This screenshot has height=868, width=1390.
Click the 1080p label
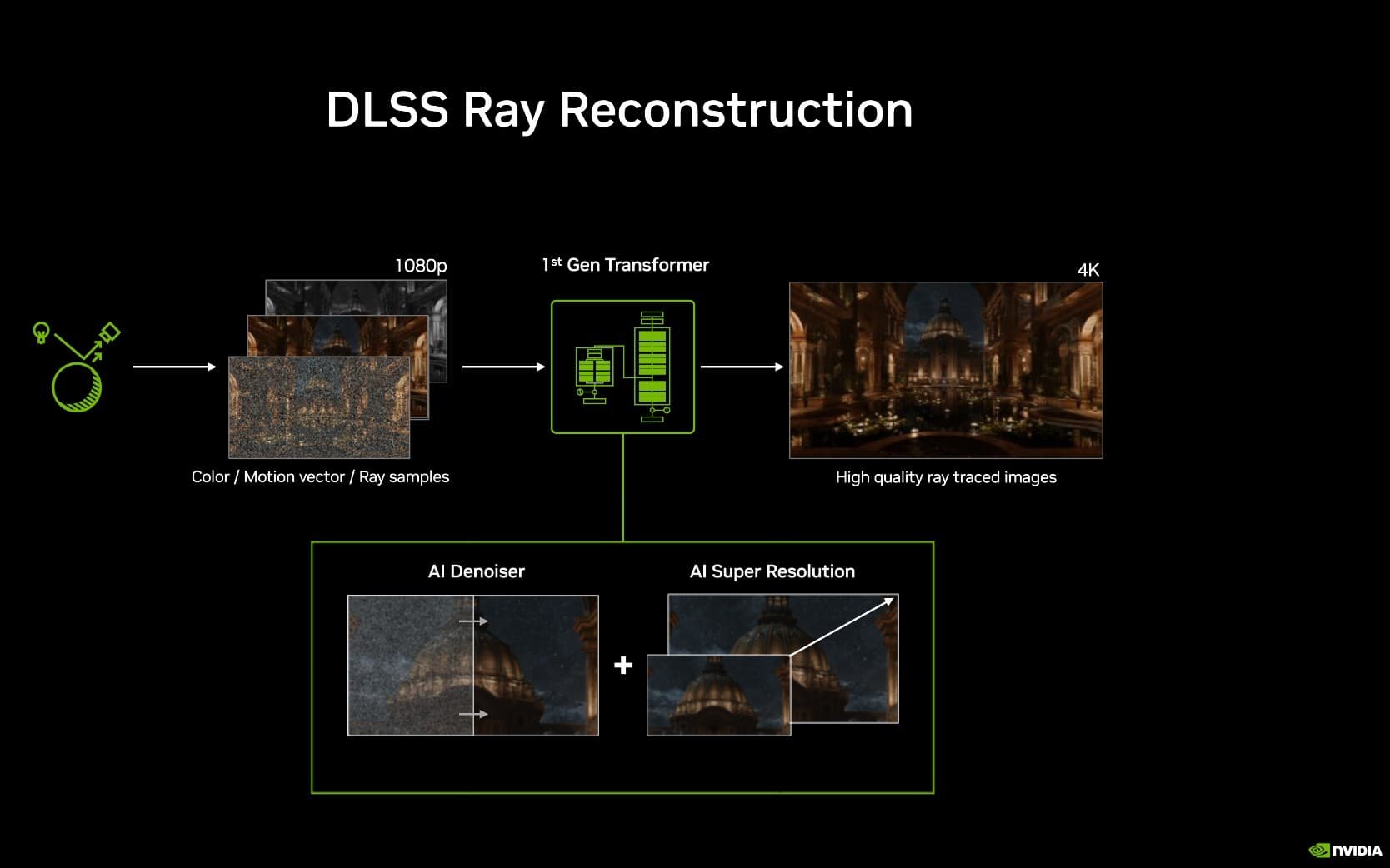pos(421,265)
